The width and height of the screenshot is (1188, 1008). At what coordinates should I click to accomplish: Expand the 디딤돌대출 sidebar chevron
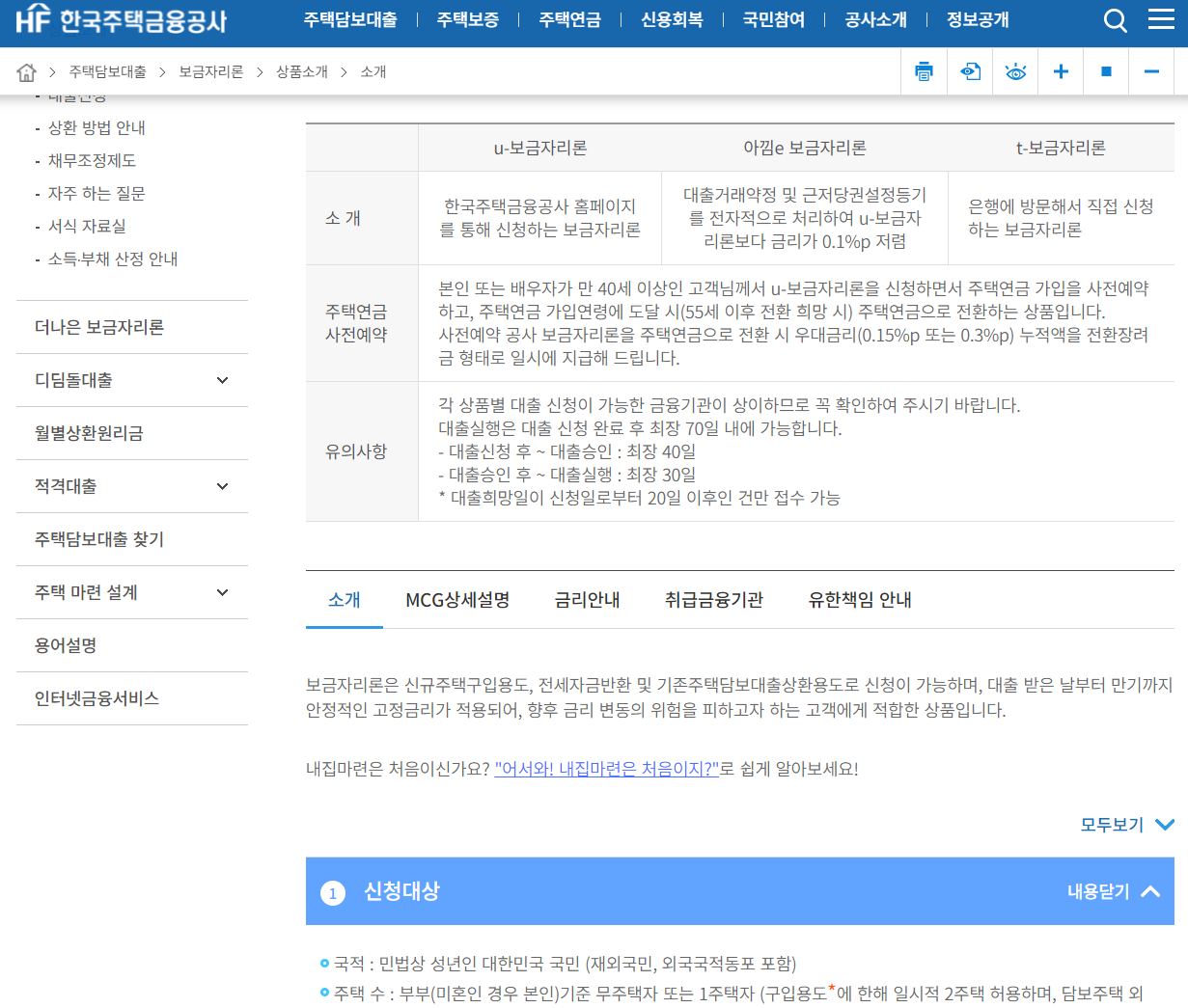222,380
